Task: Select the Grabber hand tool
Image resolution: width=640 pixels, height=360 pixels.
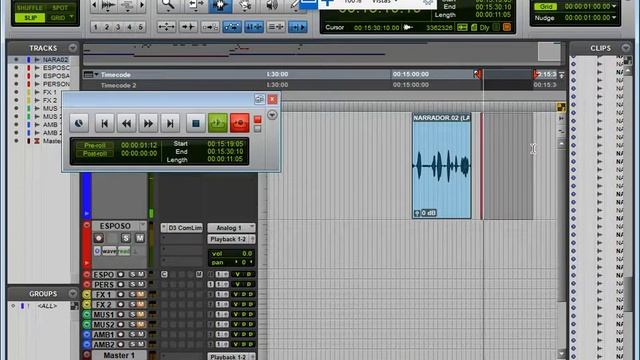Action: point(245,5)
